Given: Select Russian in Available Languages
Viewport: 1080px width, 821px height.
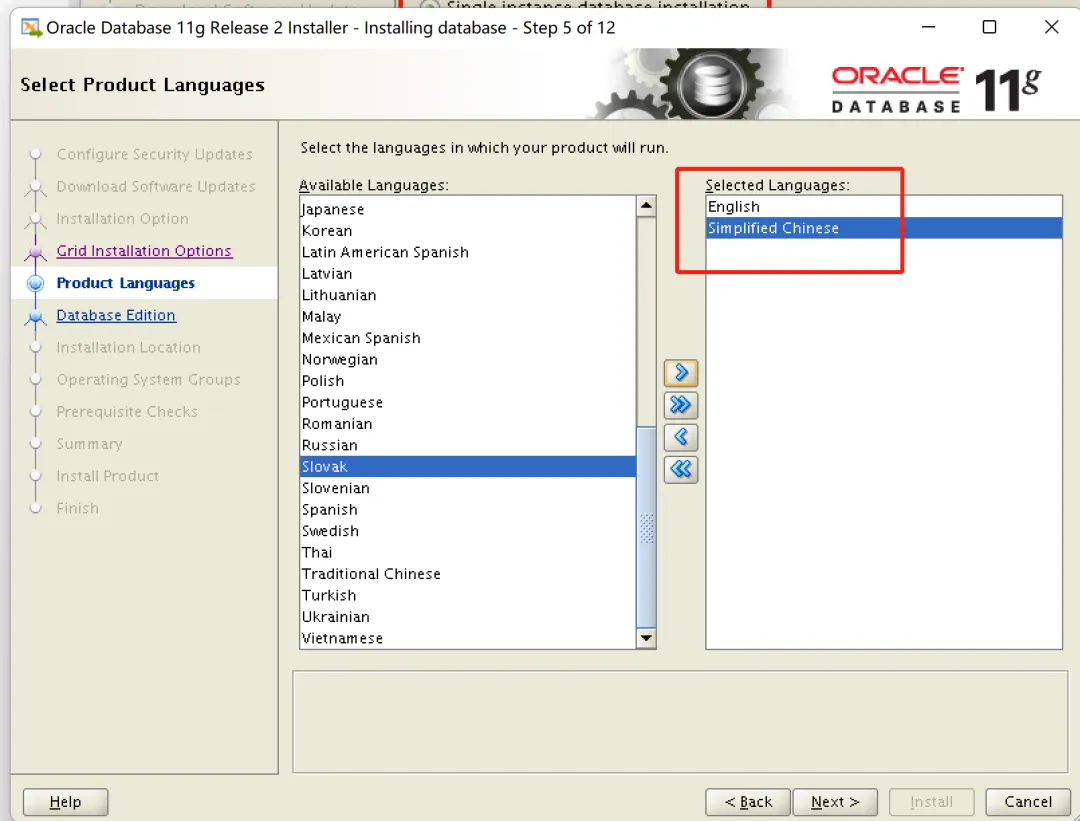Looking at the screenshot, I should pos(468,445).
